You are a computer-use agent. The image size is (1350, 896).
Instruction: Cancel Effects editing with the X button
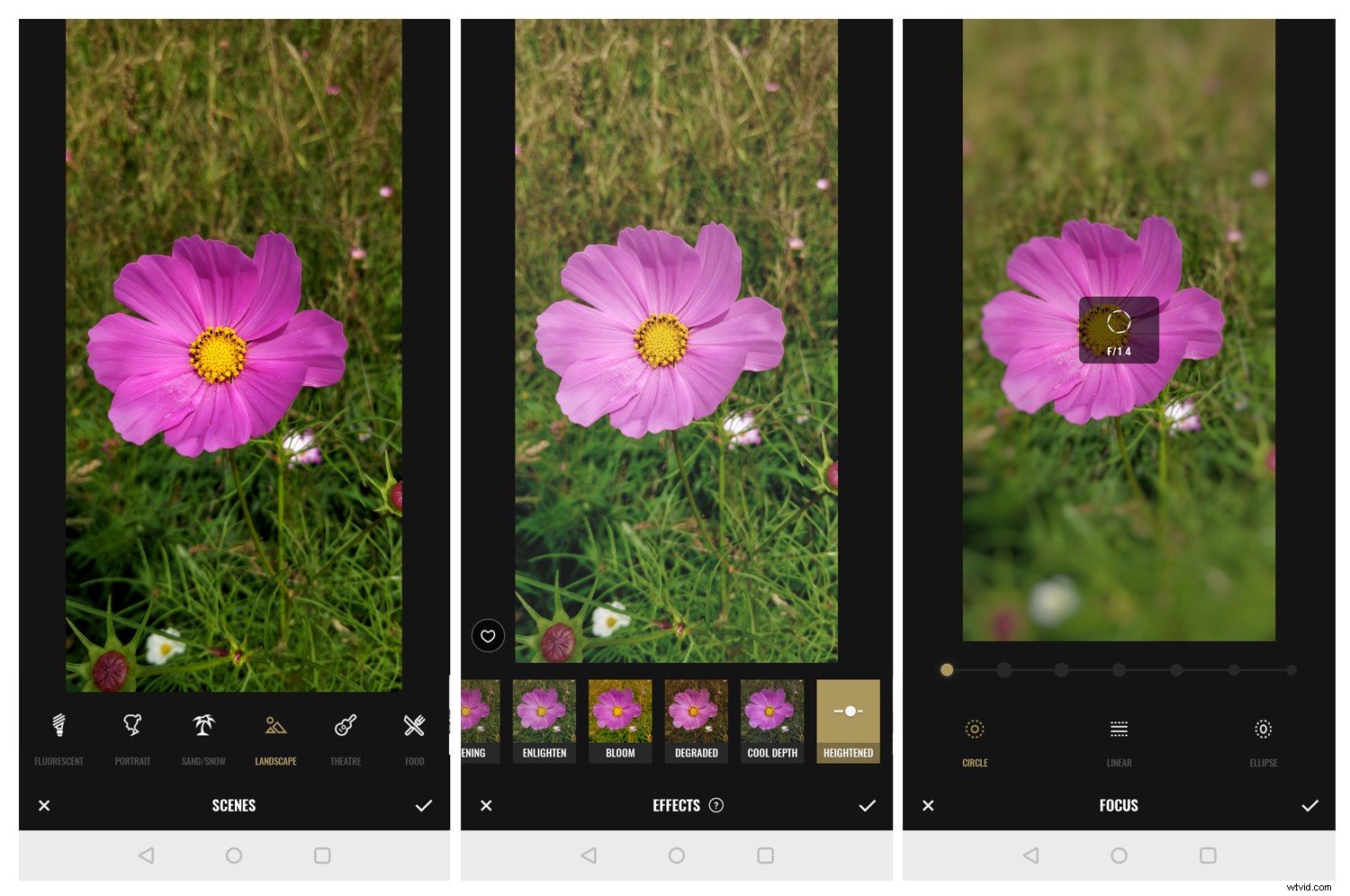(486, 805)
